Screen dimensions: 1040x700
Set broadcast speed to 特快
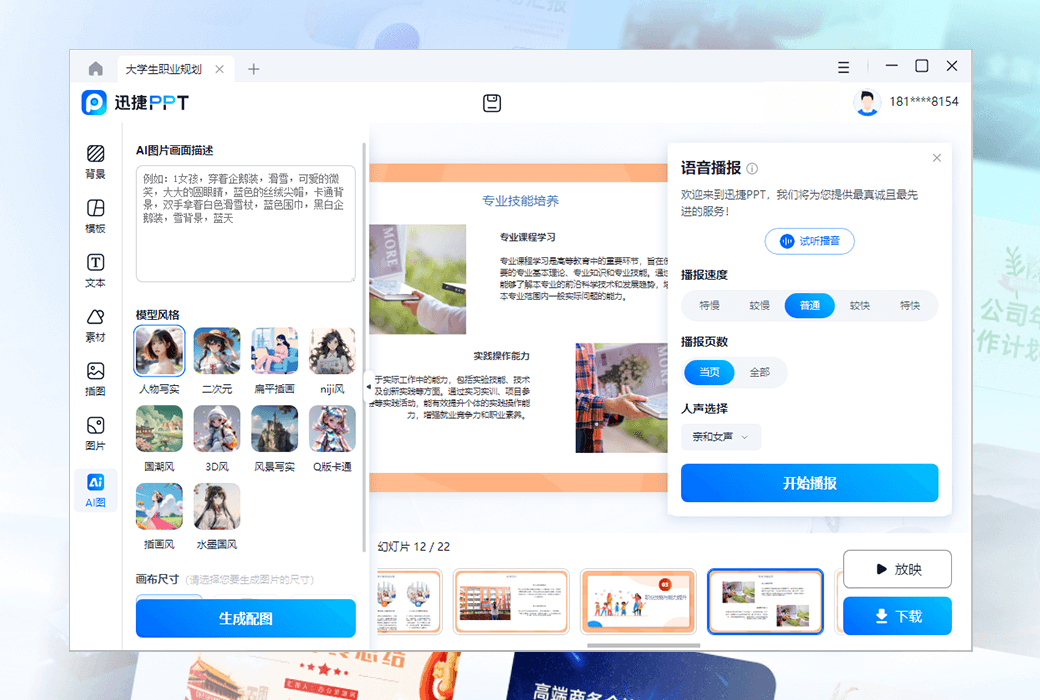coord(910,306)
